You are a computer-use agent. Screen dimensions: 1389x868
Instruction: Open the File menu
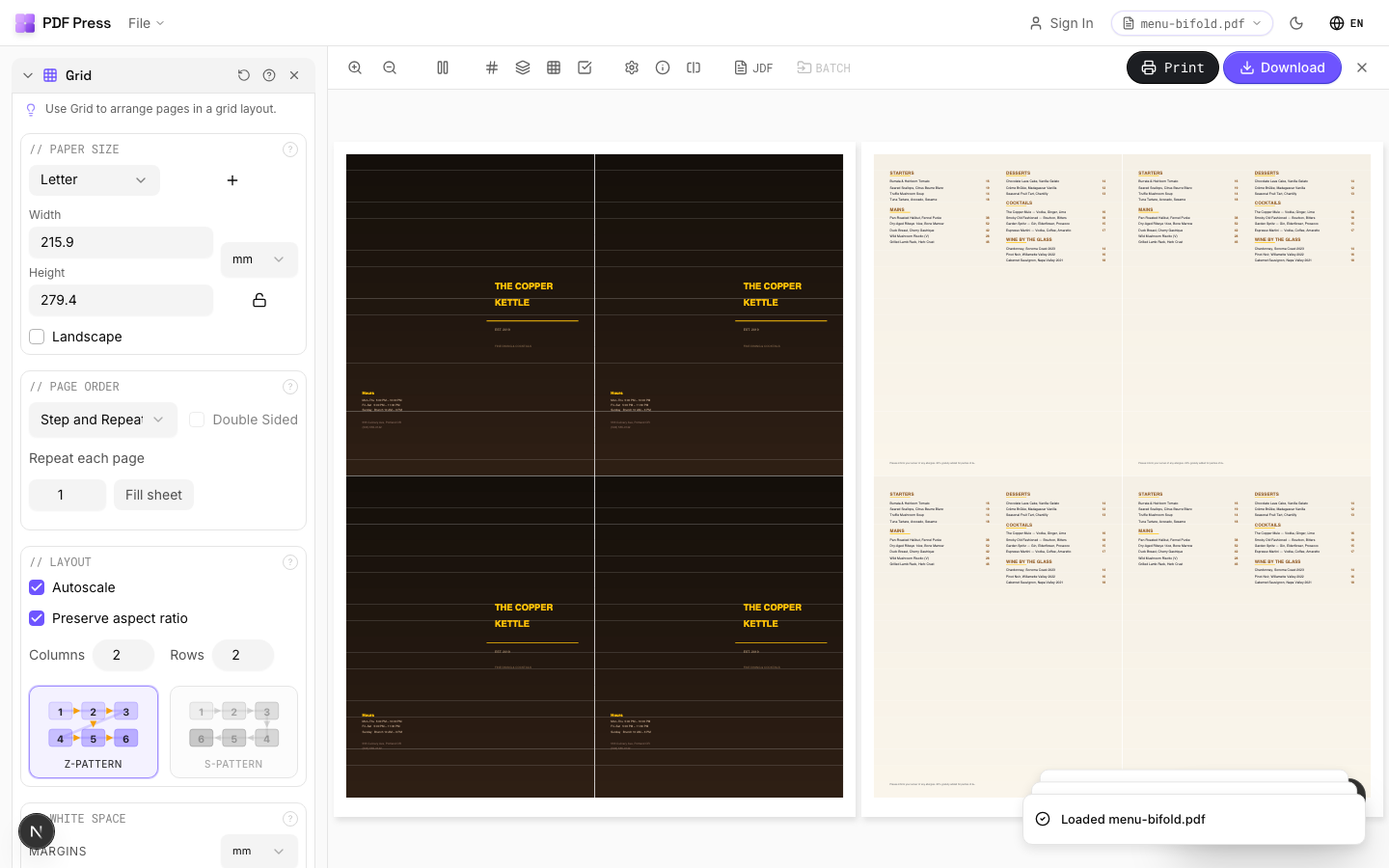point(147,23)
